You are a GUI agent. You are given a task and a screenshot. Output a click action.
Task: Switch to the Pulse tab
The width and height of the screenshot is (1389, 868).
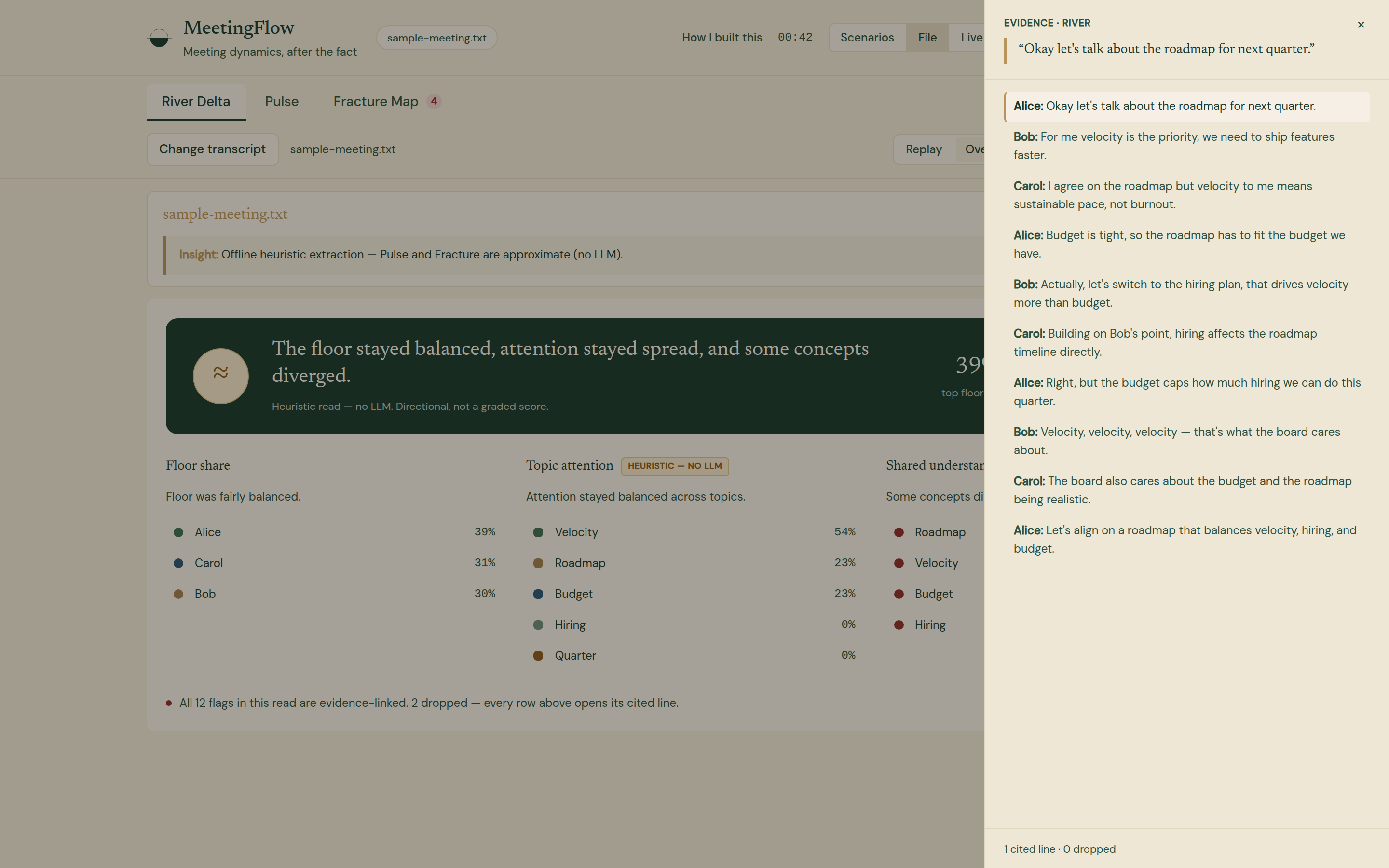pos(282,102)
